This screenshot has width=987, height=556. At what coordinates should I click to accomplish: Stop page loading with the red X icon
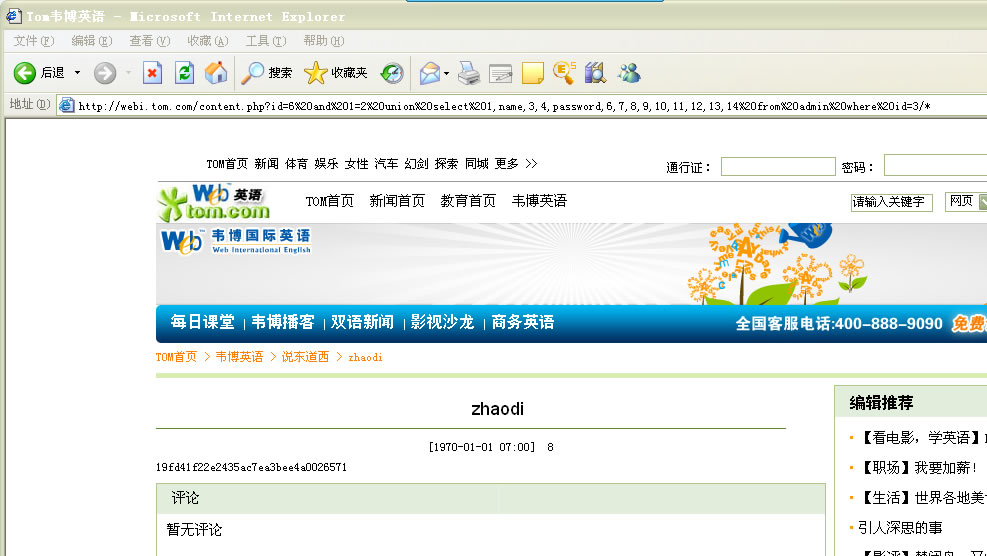tap(152, 73)
